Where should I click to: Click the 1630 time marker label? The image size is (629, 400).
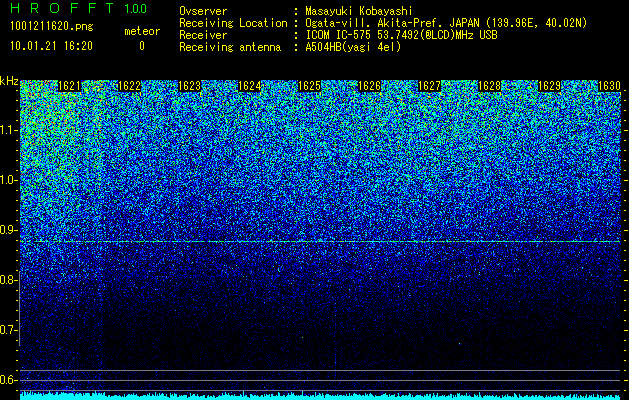[x=609, y=86]
